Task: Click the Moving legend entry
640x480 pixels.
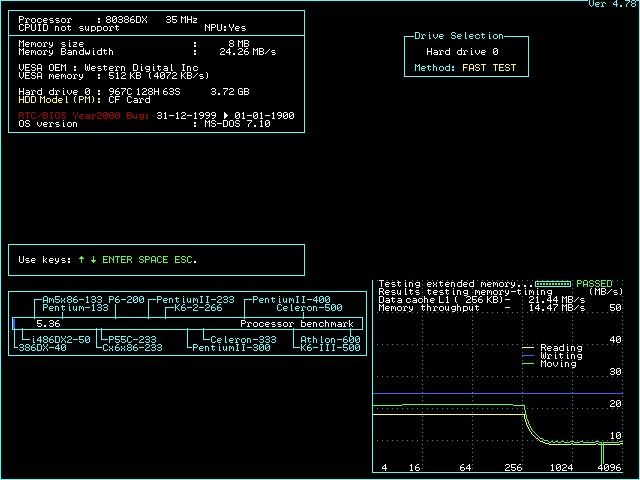Action: tap(557, 364)
